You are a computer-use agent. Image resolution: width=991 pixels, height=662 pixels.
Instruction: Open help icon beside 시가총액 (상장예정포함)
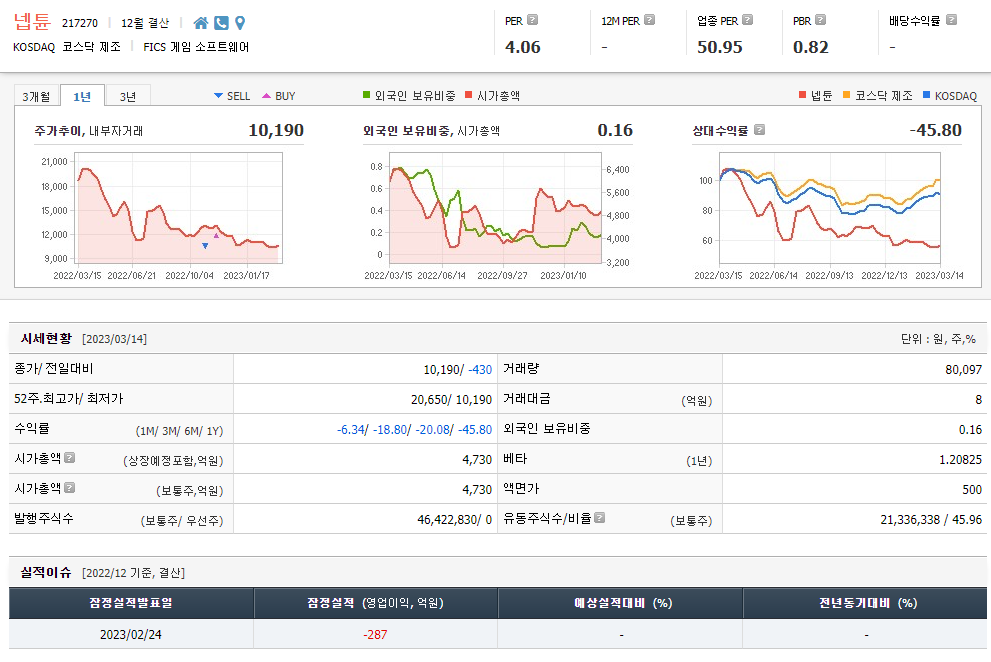70,457
